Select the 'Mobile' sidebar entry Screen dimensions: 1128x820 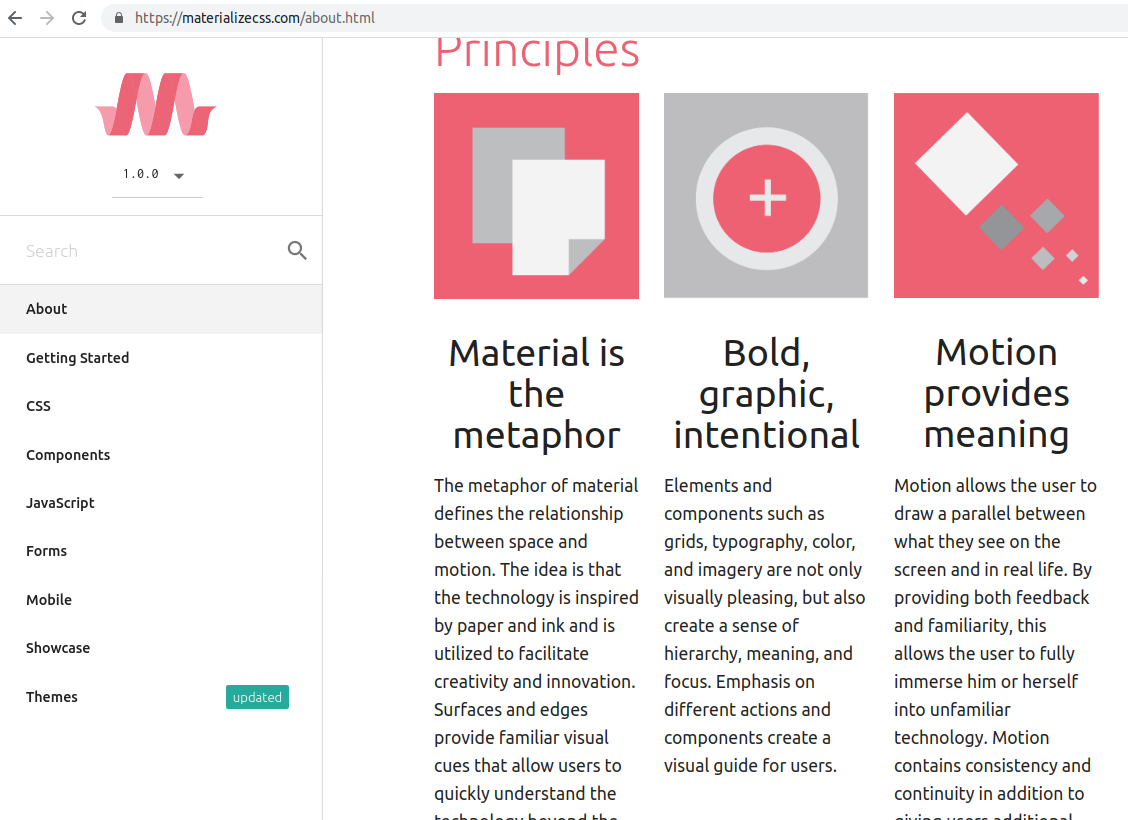(x=49, y=599)
